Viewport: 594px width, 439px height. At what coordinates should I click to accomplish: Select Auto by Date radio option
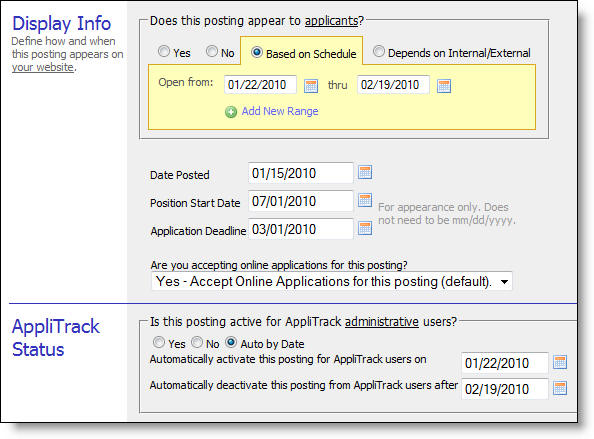point(231,342)
